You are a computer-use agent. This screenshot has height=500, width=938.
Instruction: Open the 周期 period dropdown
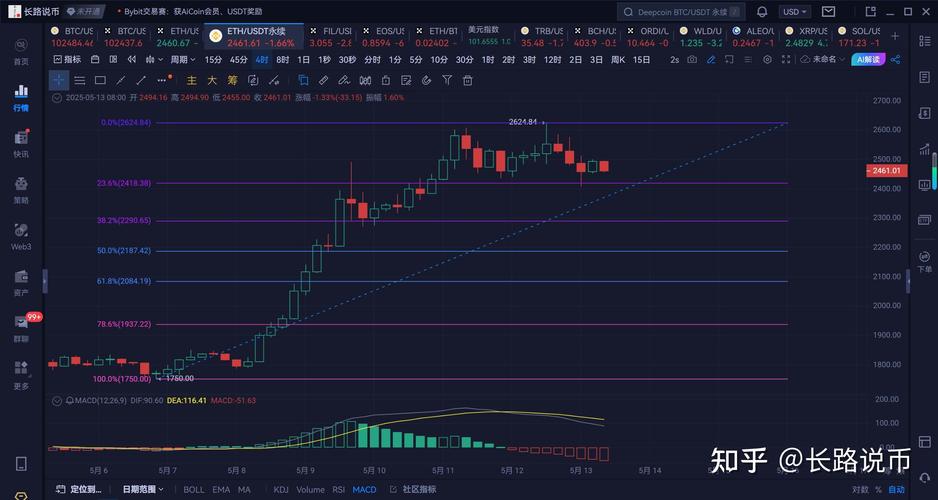click(x=182, y=59)
